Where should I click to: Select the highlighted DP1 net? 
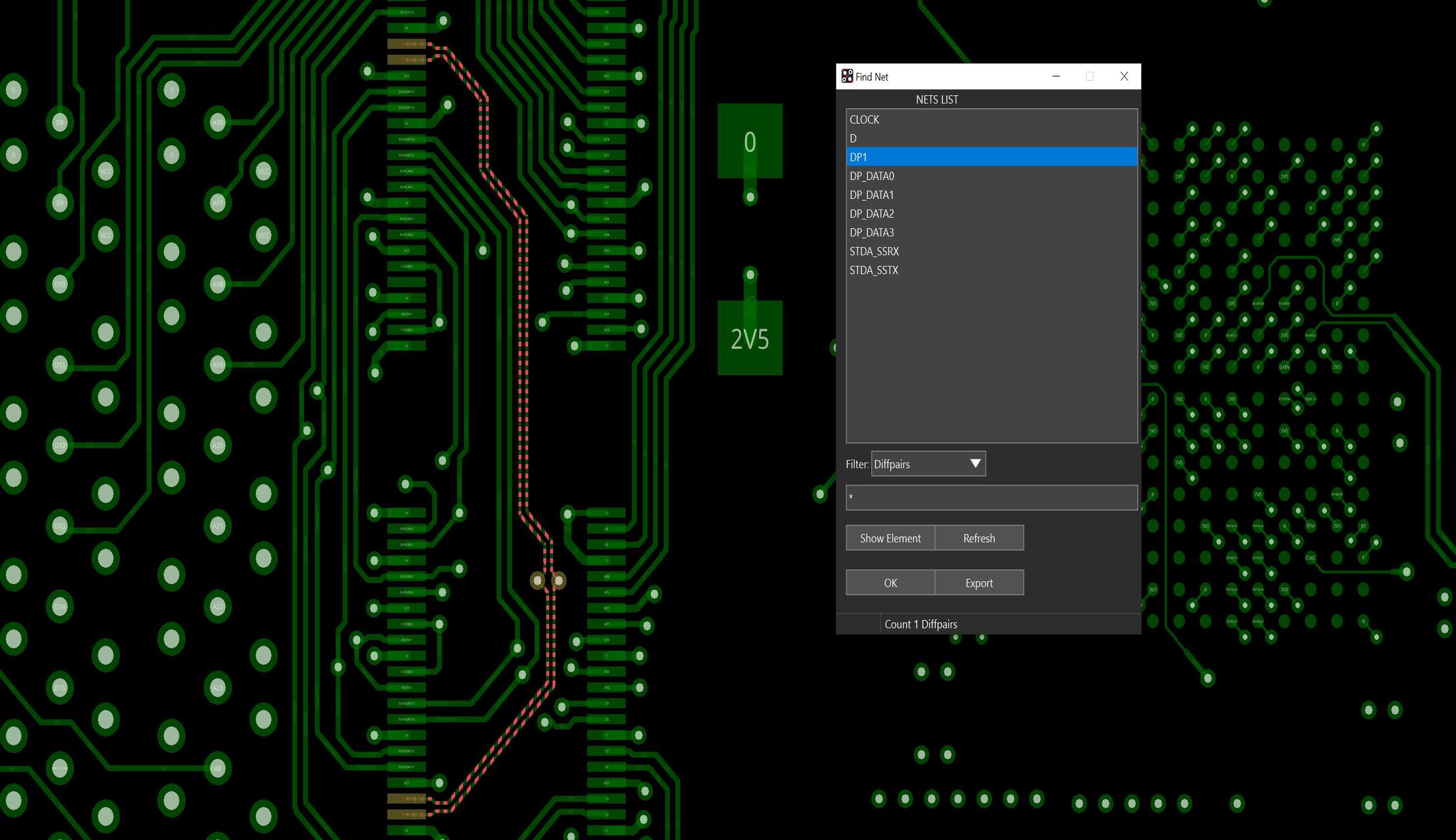(x=991, y=157)
